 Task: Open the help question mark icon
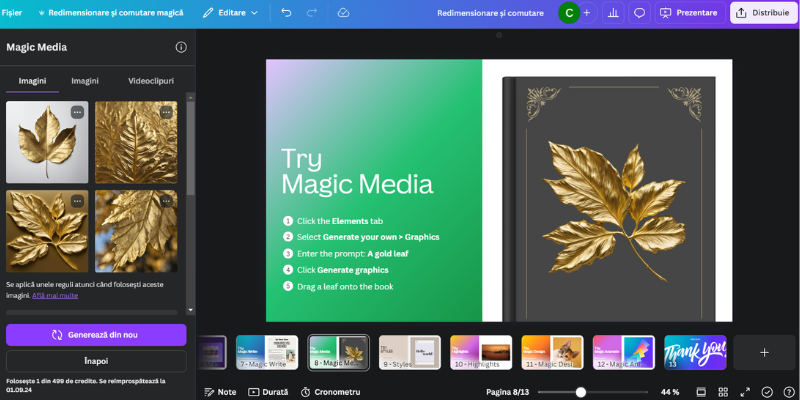[x=787, y=392]
